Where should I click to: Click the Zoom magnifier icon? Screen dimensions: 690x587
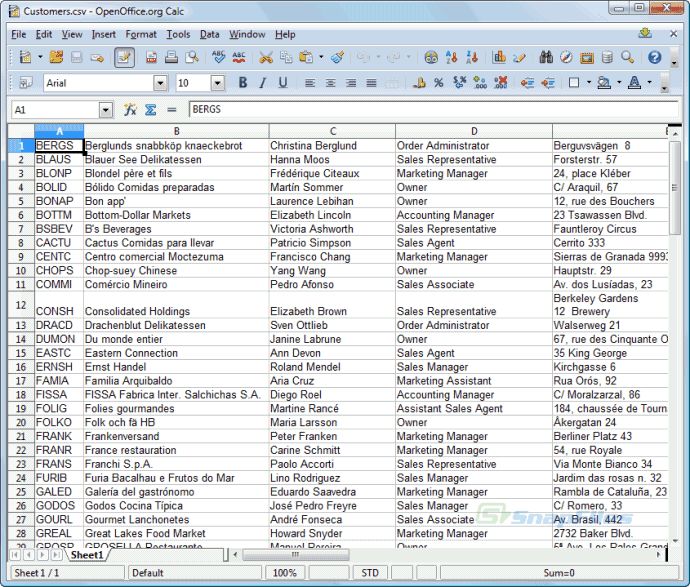coord(628,57)
